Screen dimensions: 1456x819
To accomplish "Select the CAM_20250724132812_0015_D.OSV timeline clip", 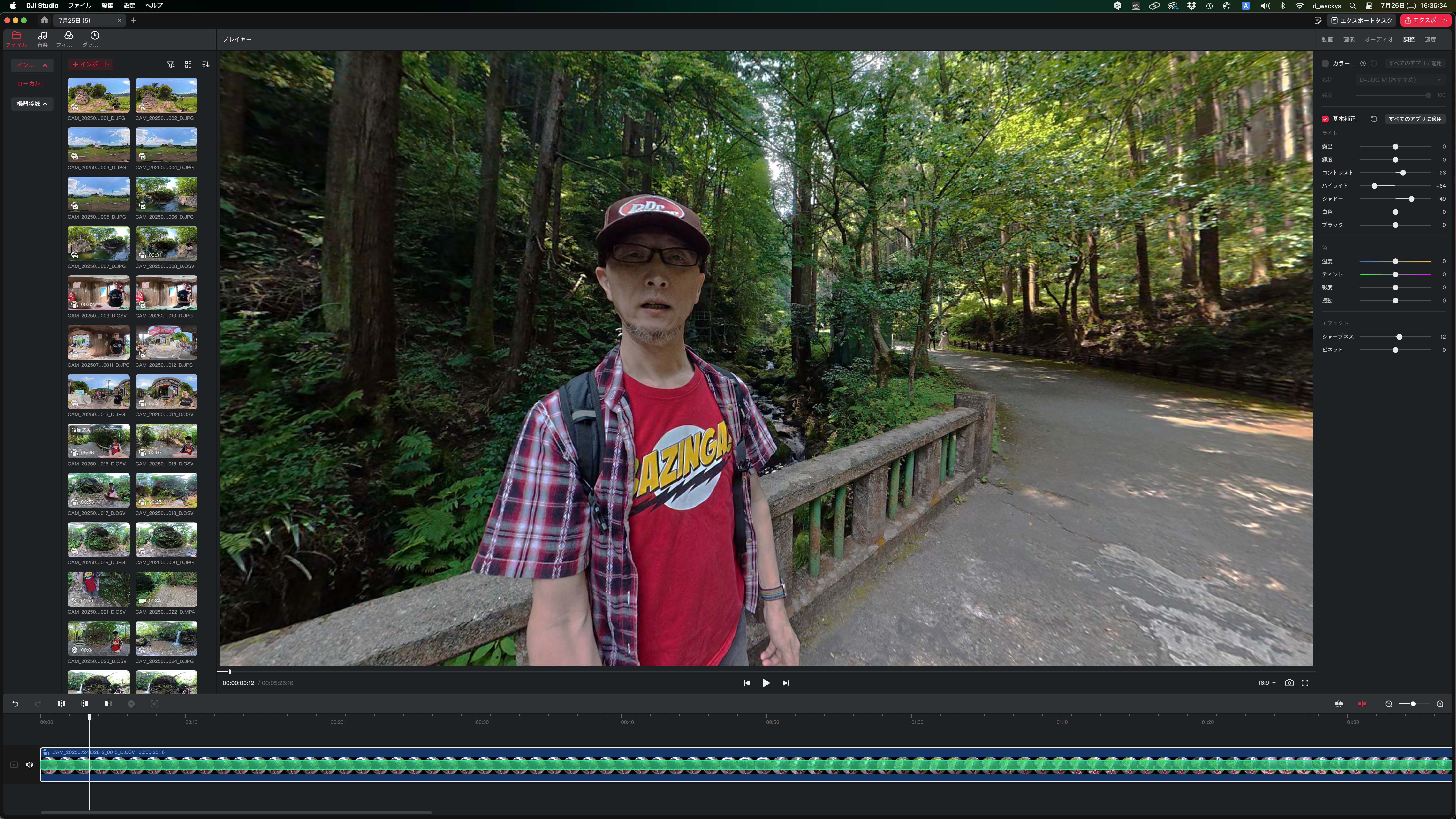I will click(745, 765).
